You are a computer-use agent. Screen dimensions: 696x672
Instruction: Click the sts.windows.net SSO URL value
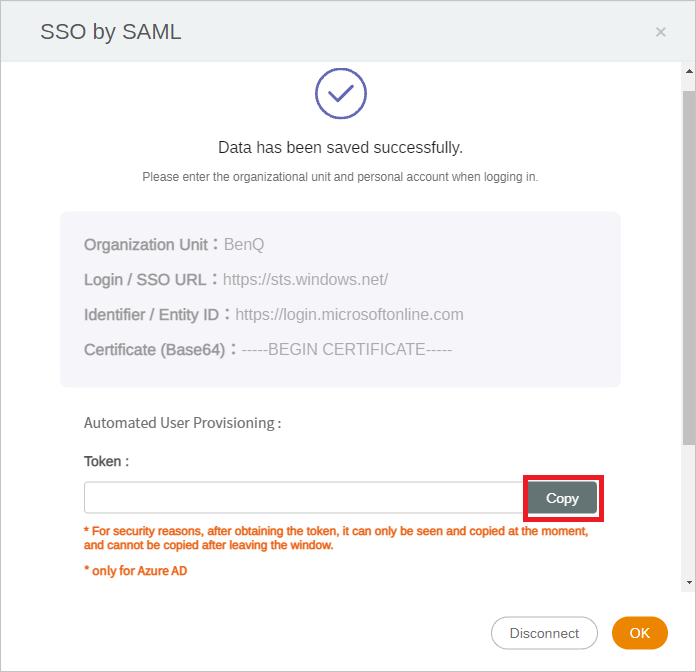[x=305, y=280]
